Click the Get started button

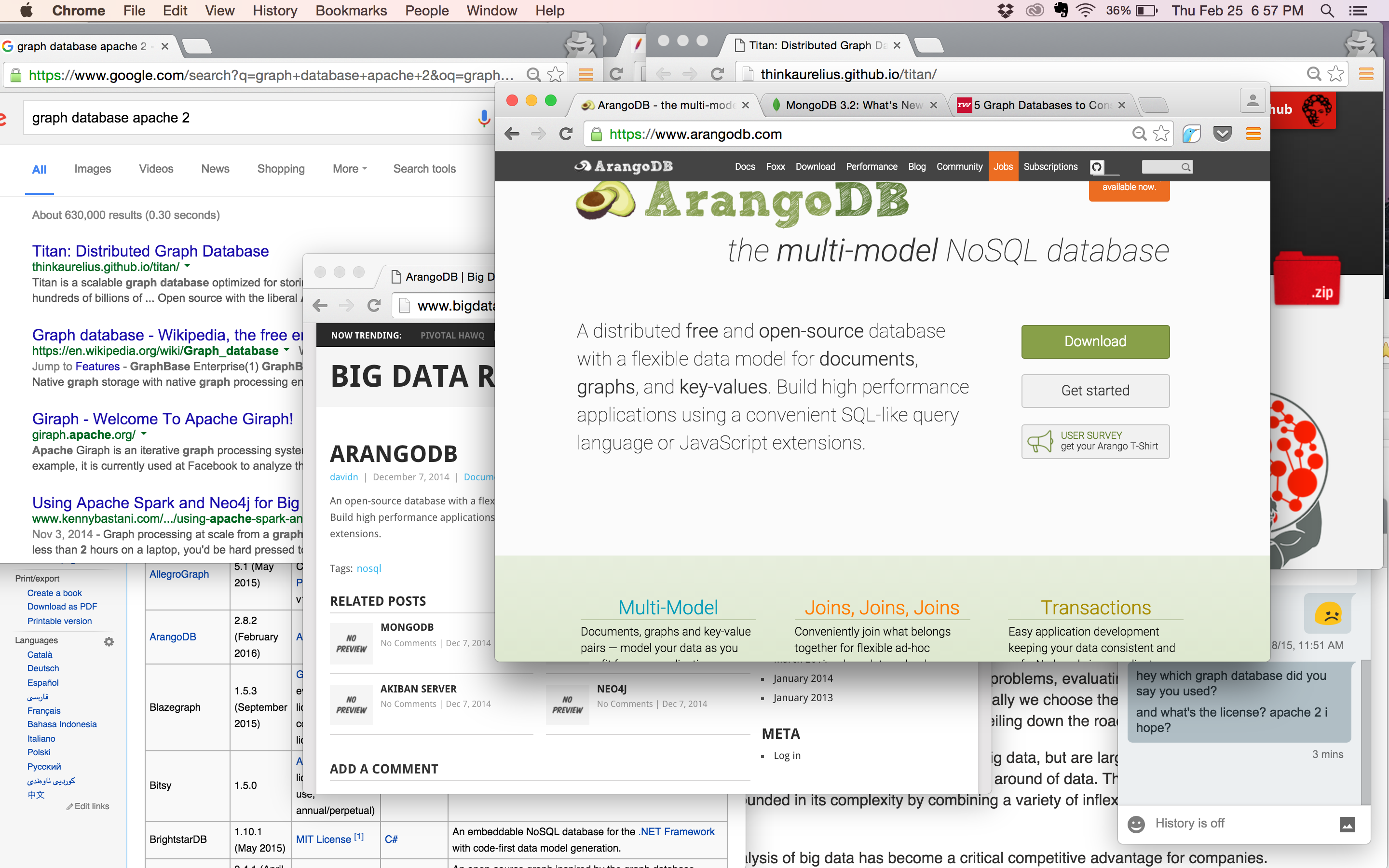tap(1095, 391)
